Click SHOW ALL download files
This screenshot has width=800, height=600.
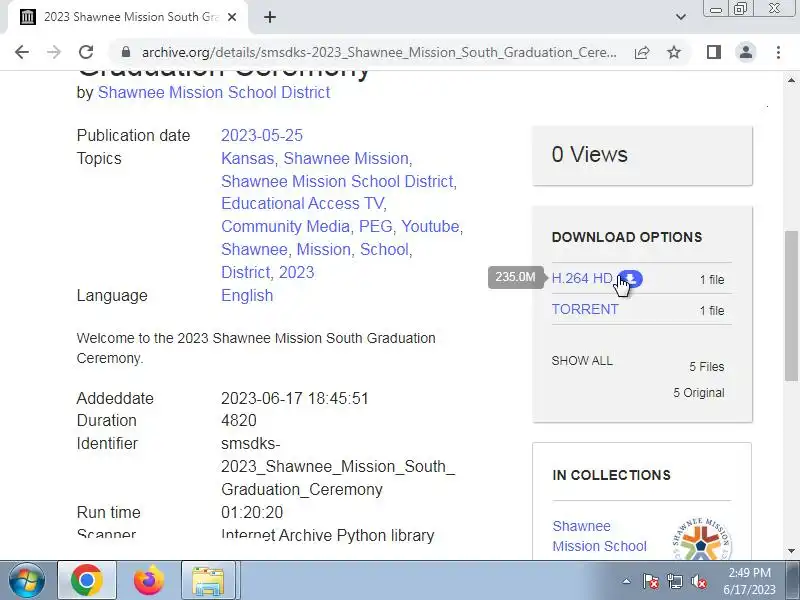point(582,361)
